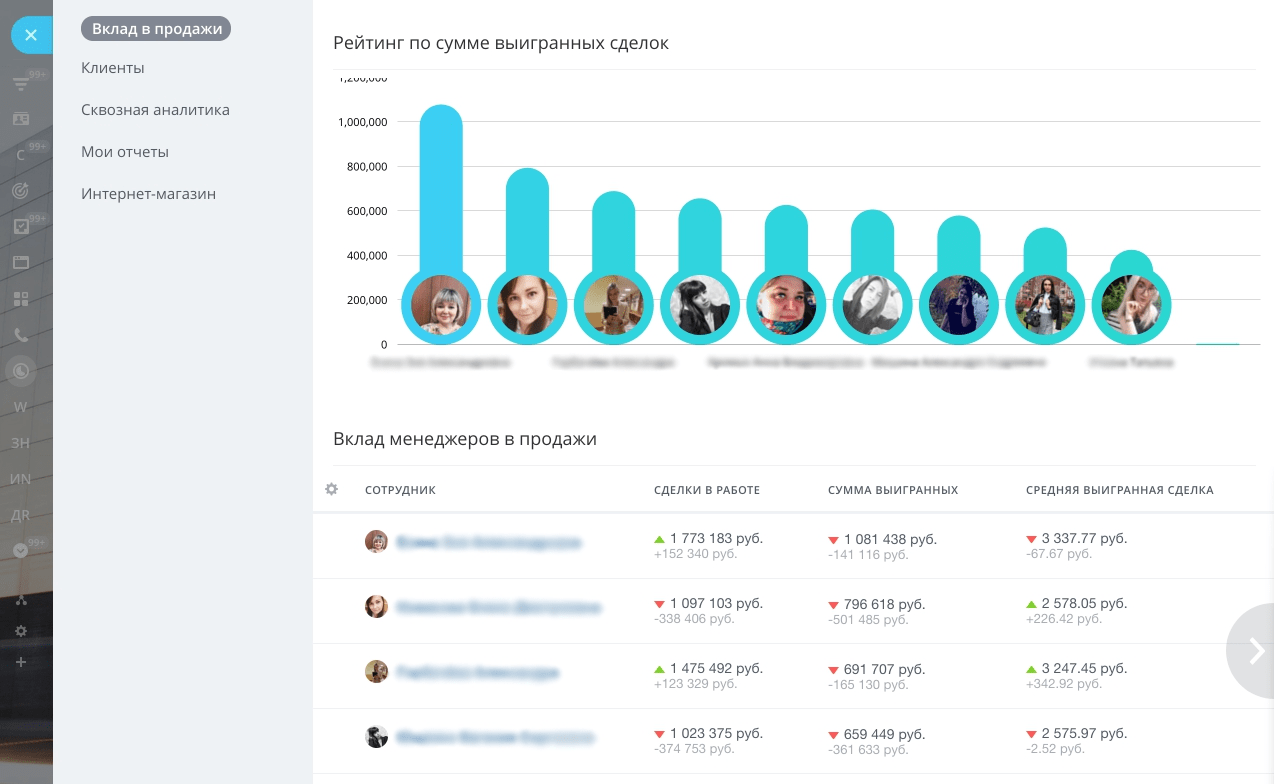Open the funnel icon with 90+ badge

[21, 84]
